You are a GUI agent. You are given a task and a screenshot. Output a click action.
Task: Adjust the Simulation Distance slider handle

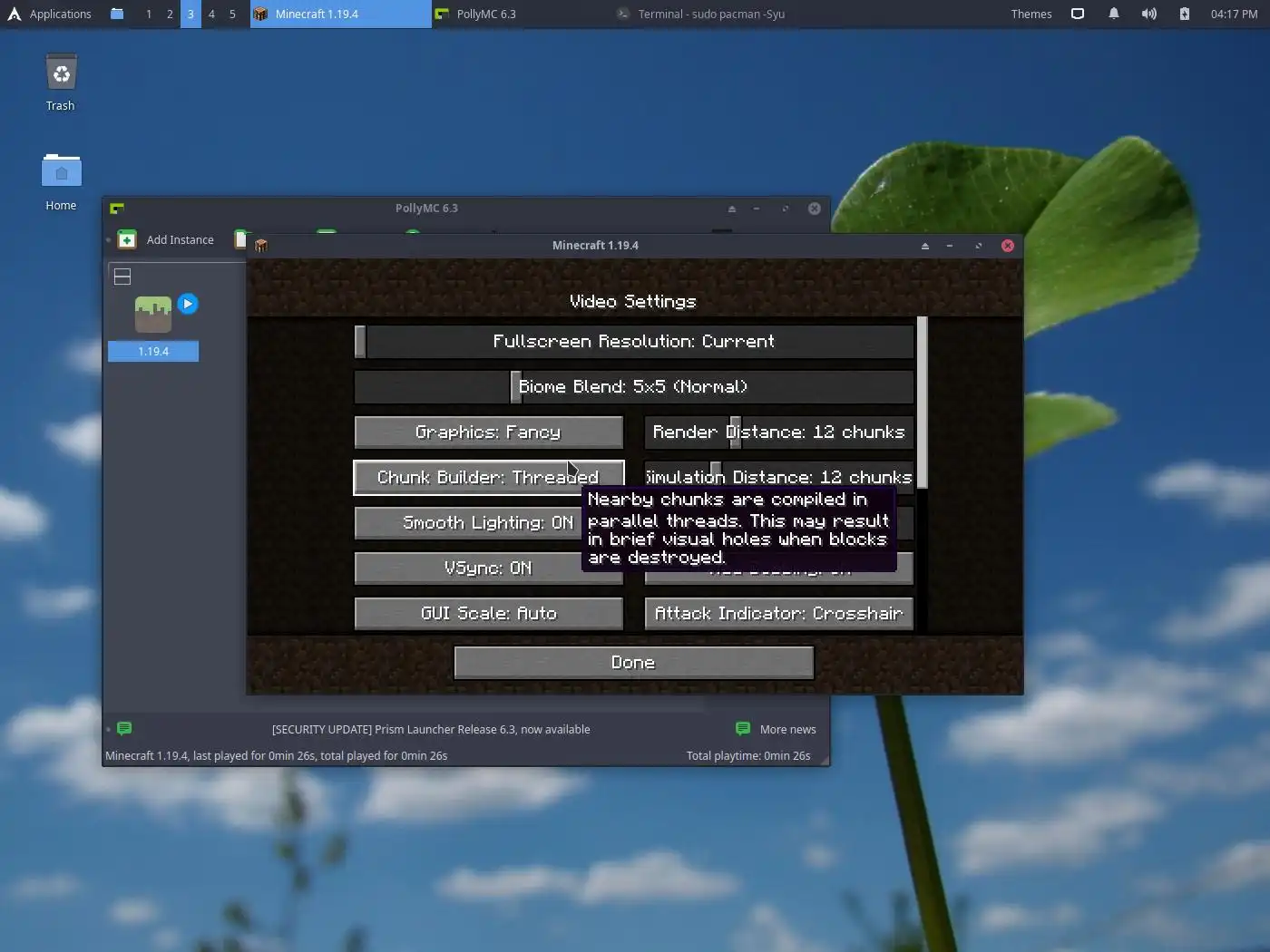pos(716,473)
